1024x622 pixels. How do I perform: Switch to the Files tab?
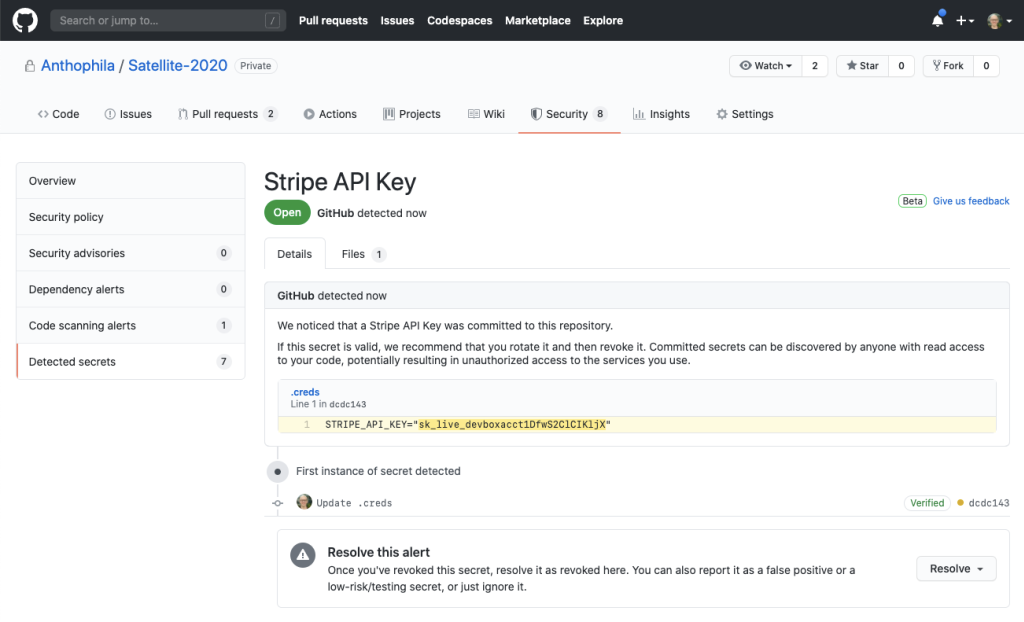tap(363, 254)
